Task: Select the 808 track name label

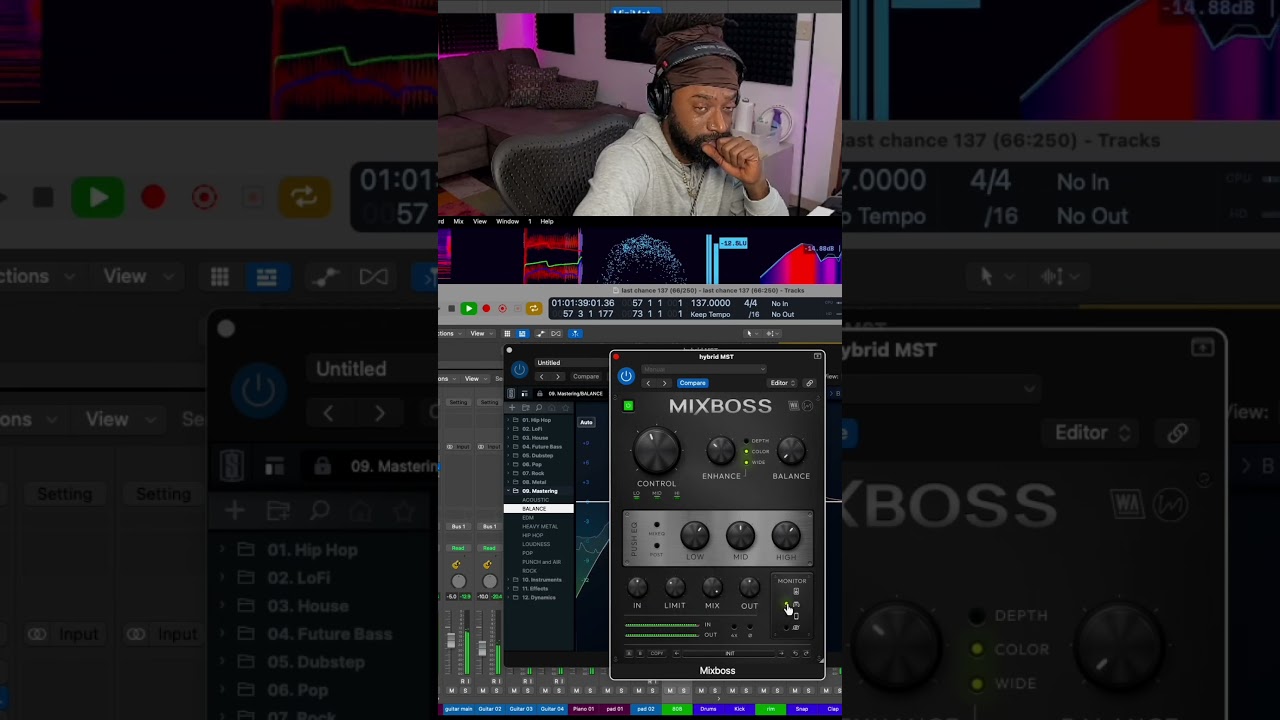Action: [x=677, y=709]
